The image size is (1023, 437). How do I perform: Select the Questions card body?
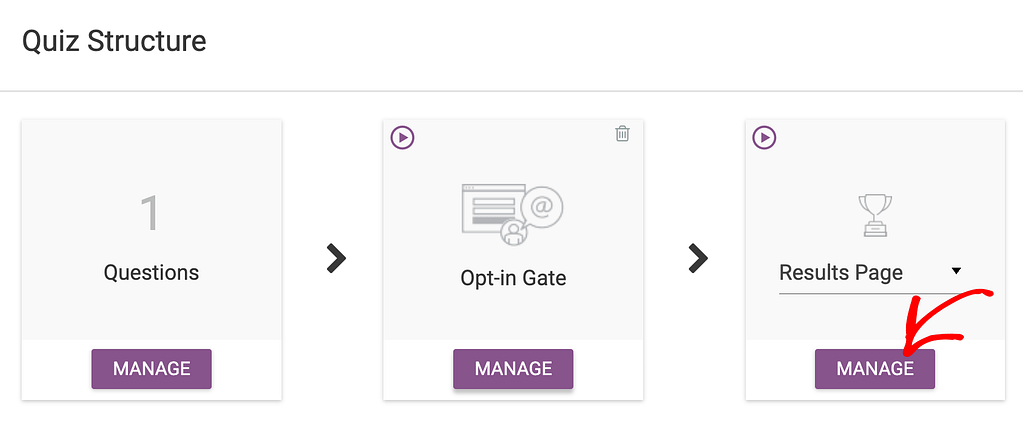click(151, 230)
